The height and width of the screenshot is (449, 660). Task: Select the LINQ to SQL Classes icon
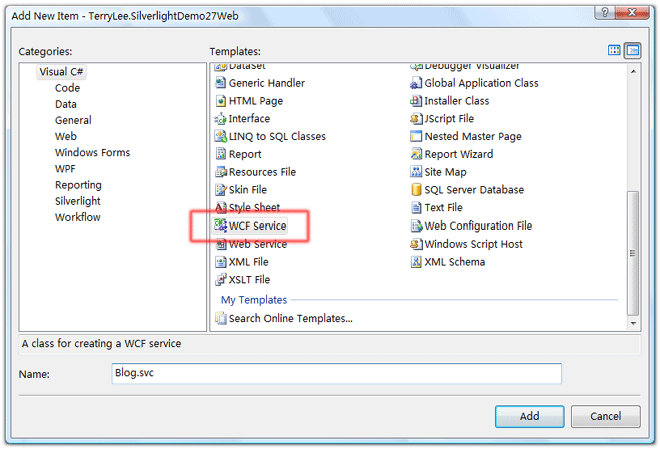coord(221,136)
